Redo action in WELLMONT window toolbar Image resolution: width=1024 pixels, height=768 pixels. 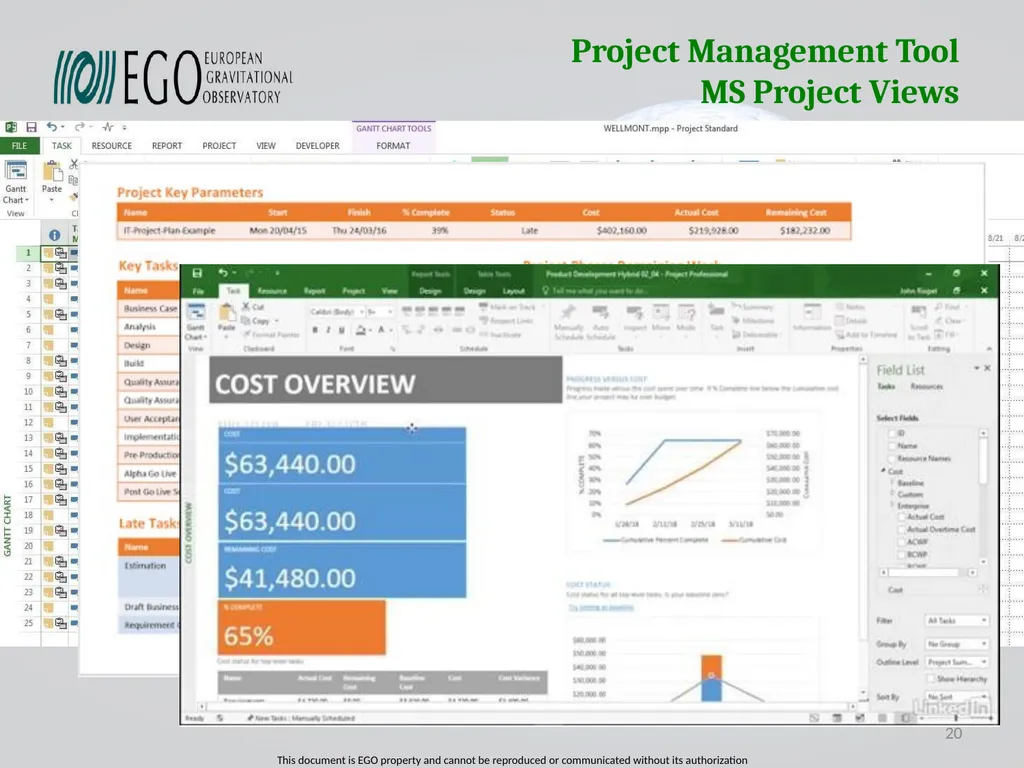pos(80,127)
